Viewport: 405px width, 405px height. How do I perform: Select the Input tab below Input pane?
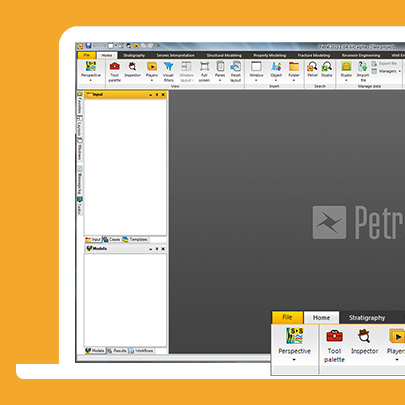click(93, 240)
